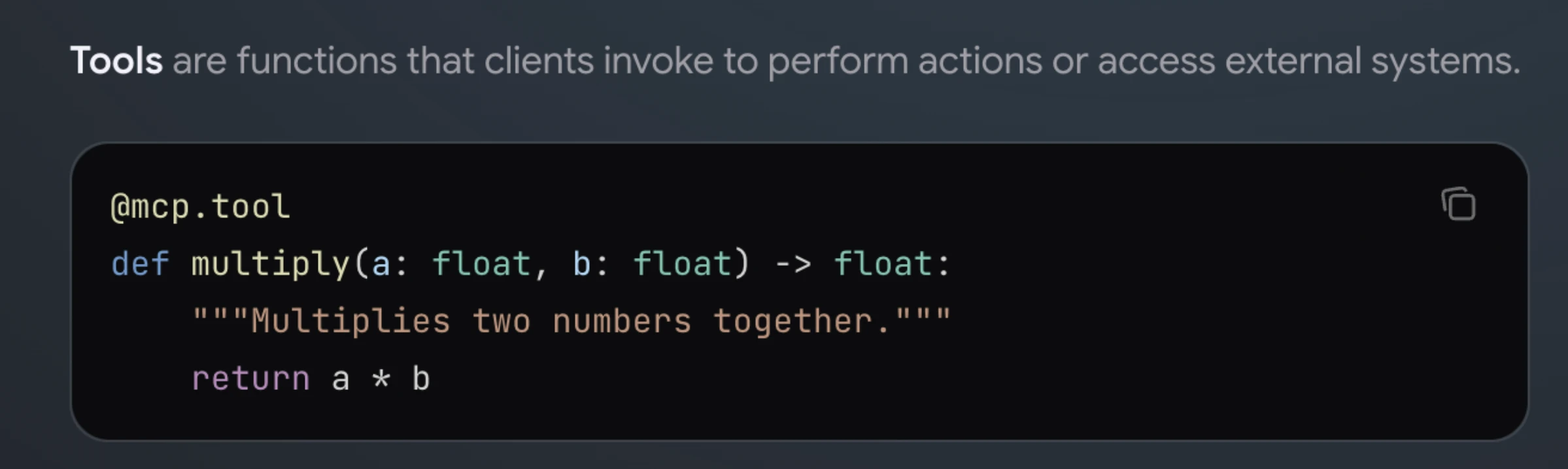Click the first float type annotation
This screenshot has width=1568, height=469.
click(x=483, y=263)
